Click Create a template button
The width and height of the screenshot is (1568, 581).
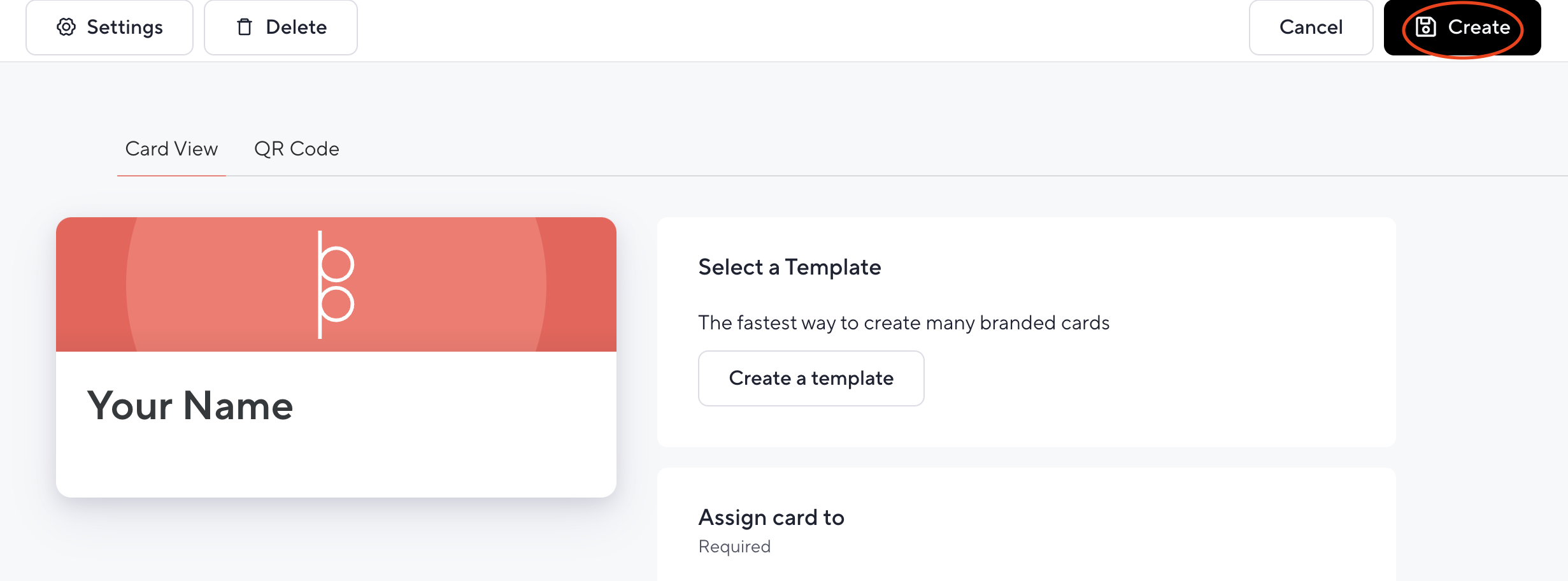click(x=811, y=378)
